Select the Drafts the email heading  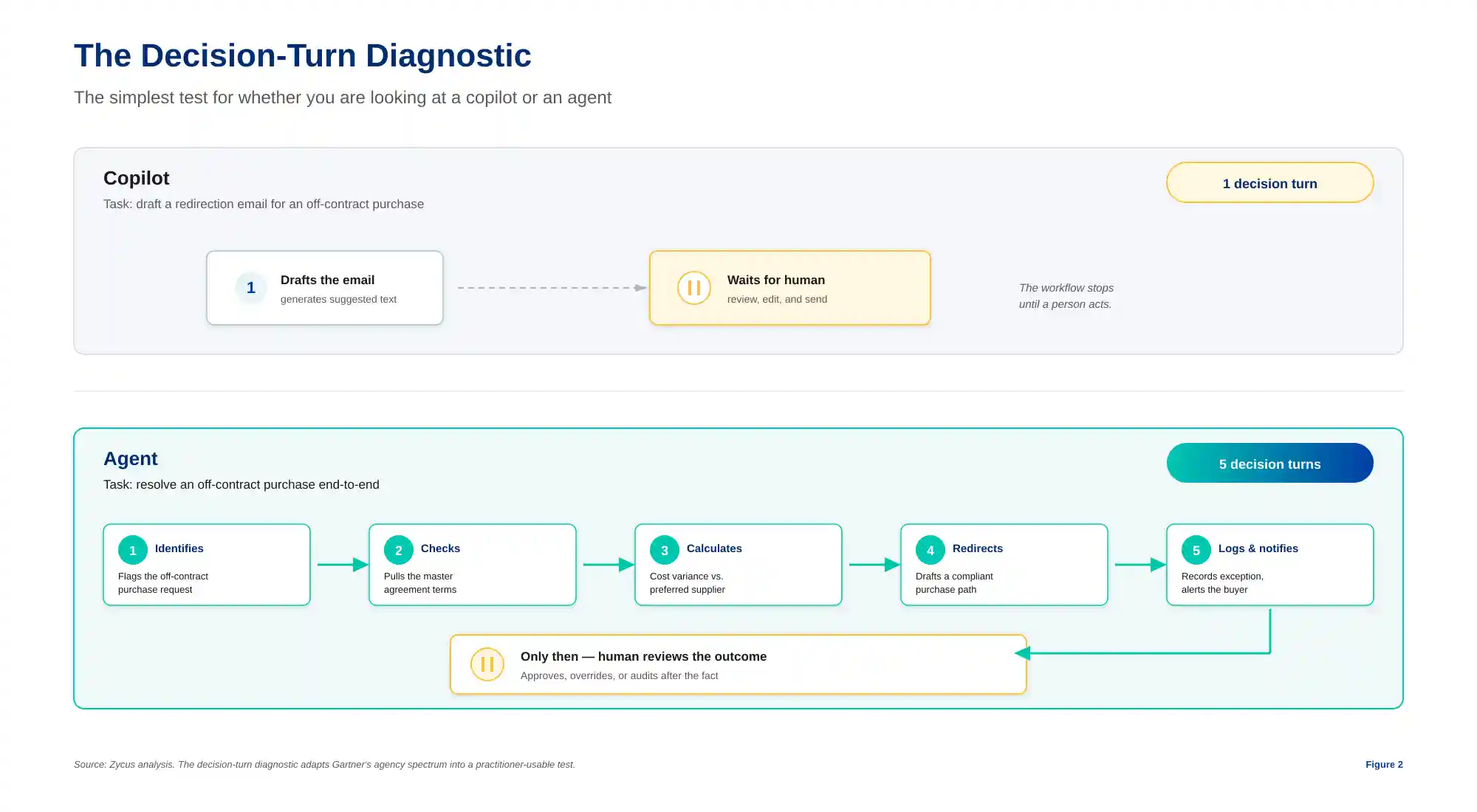(x=327, y=280)
